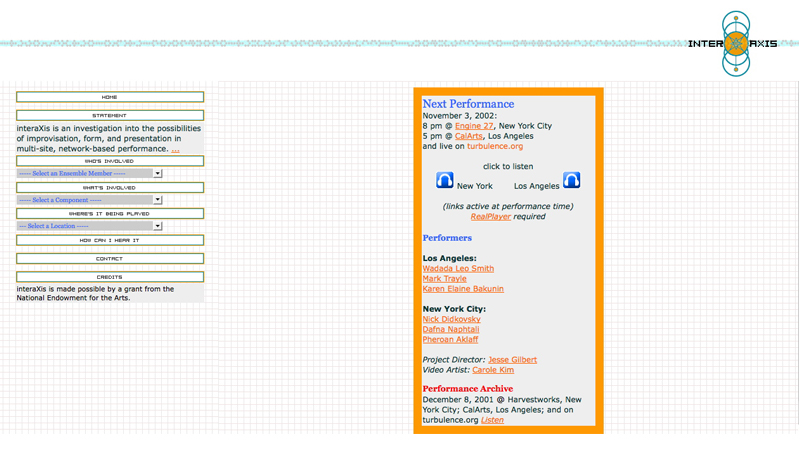Click the interaXis logo emblem

coord(736,44)
